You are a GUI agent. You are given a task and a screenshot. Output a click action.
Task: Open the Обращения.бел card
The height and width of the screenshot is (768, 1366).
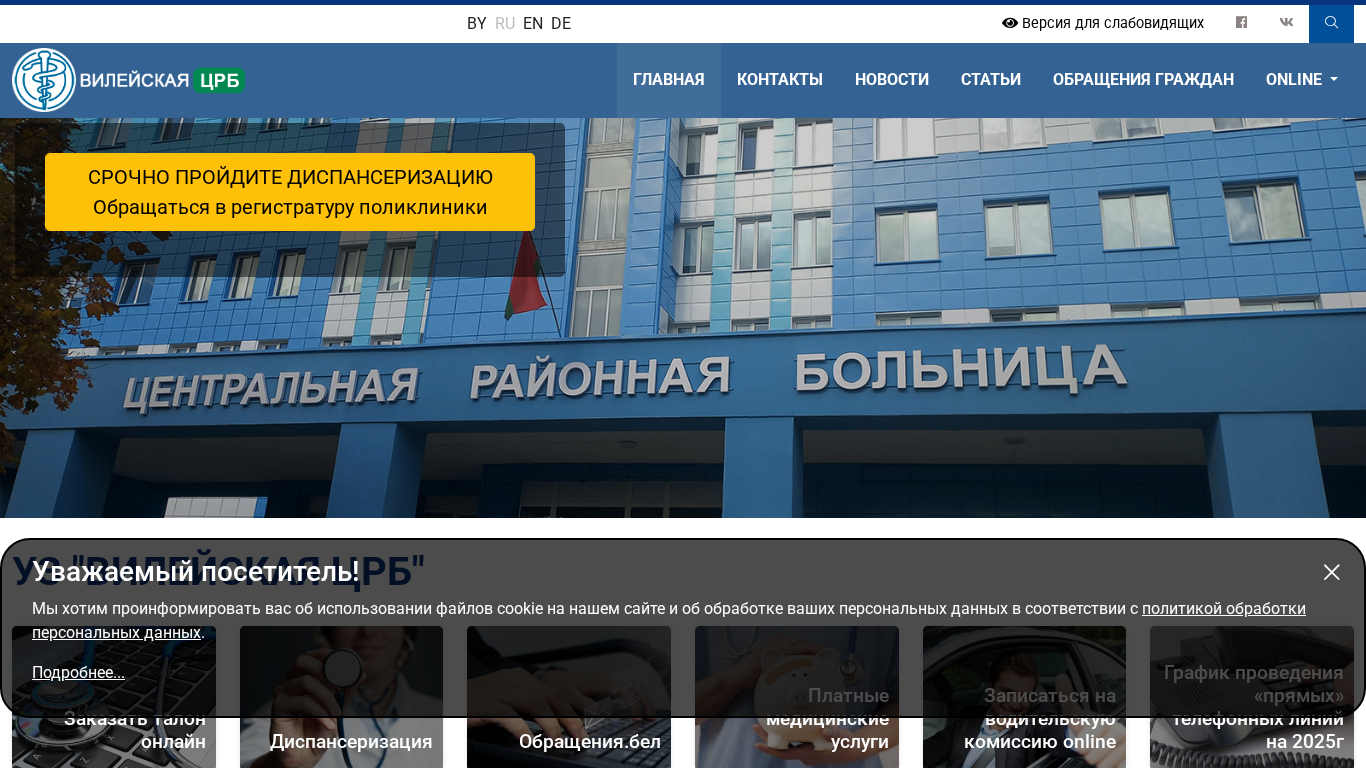click(x=569, y=697)
